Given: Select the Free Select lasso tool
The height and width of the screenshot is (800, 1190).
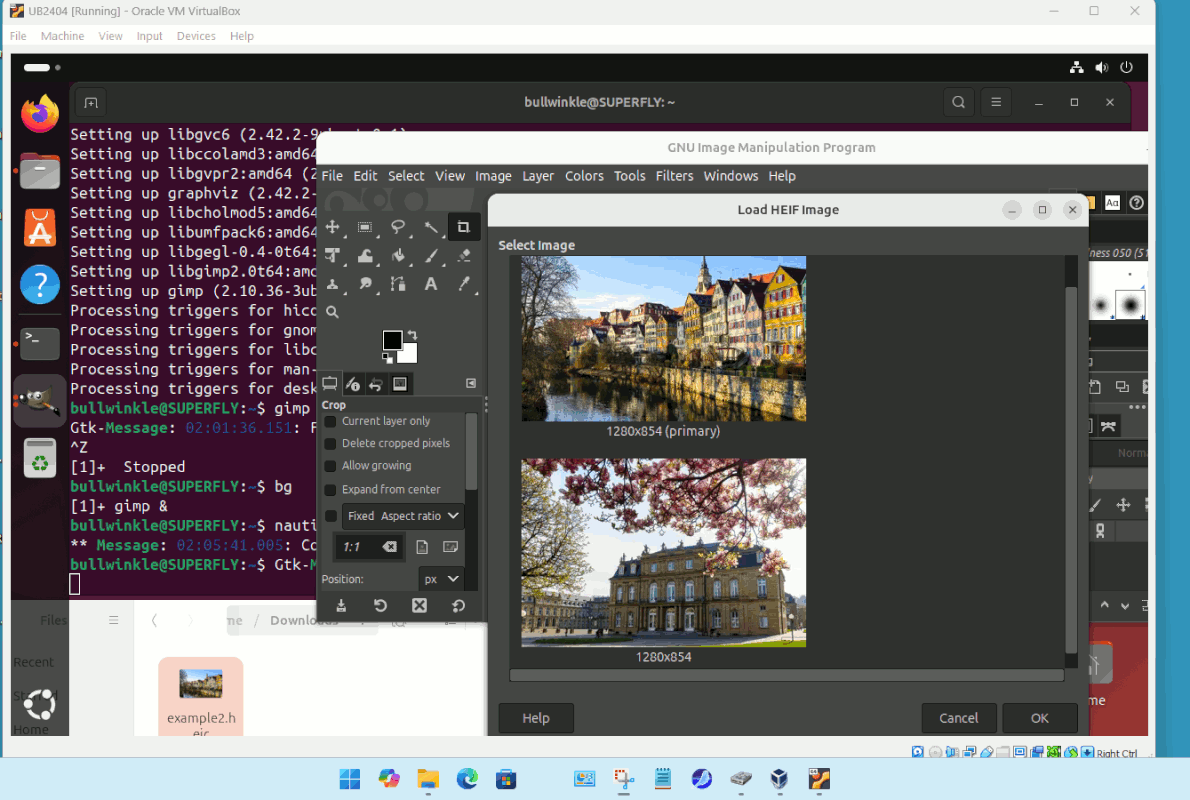Looking at the screenshot, I should (x=398, y=227).
